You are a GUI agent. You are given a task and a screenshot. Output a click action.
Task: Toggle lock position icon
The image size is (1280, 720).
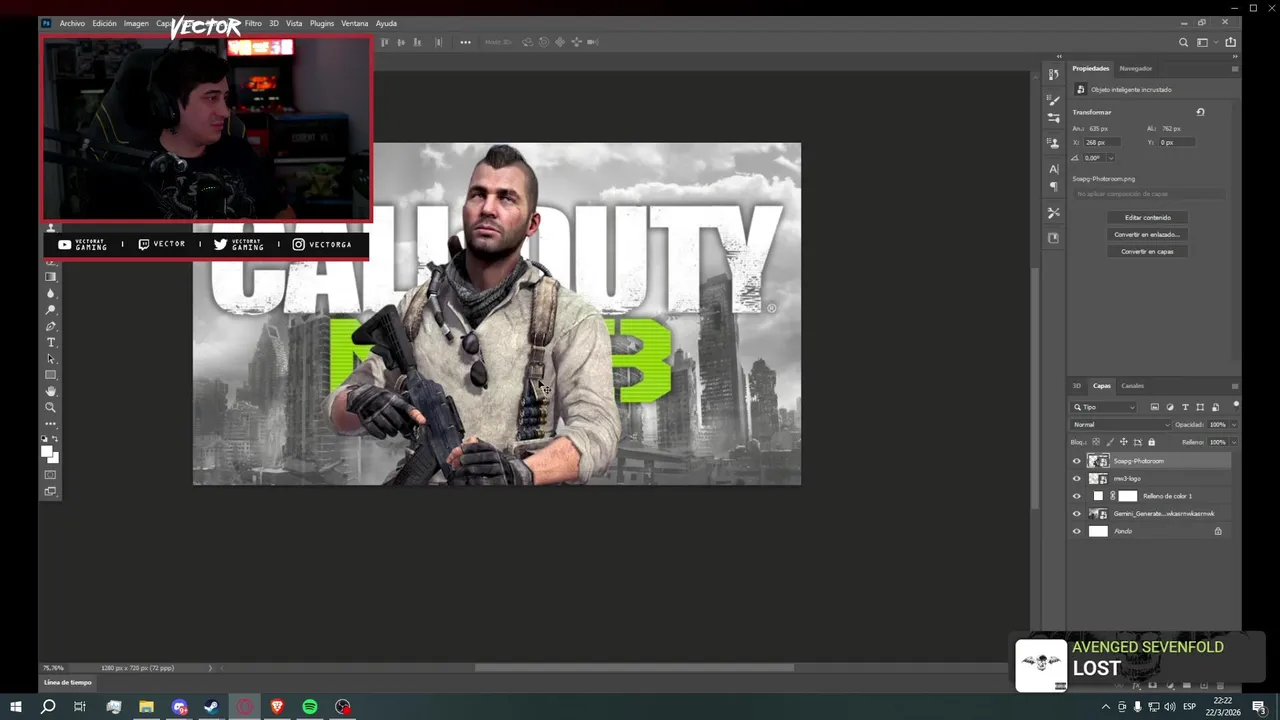[1124, 442]
